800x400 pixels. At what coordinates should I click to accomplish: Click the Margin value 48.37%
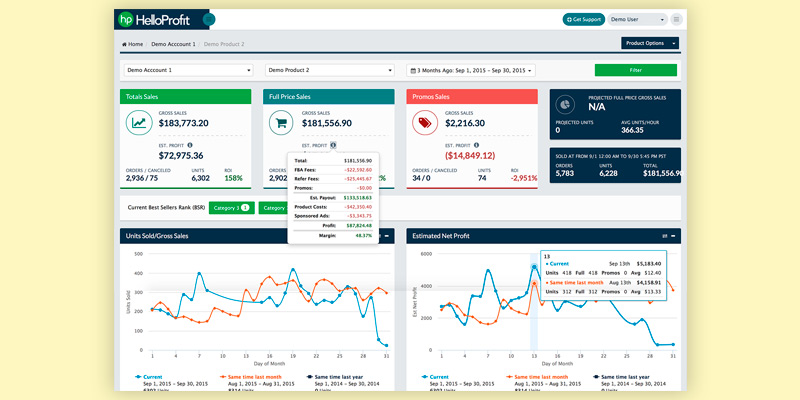click(363, 235)
